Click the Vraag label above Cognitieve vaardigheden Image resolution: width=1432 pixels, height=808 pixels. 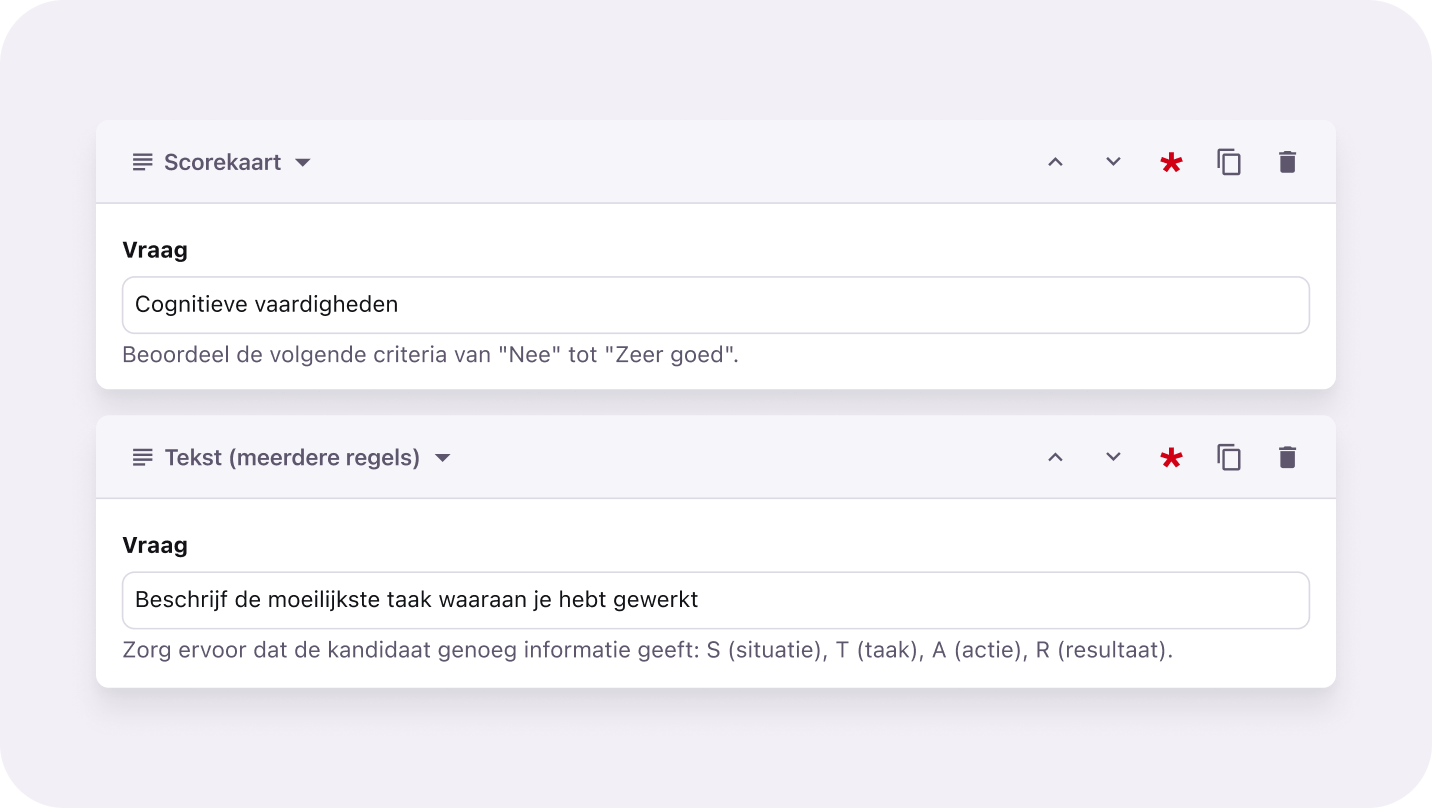pyautogui.click(x=155, y=250)
